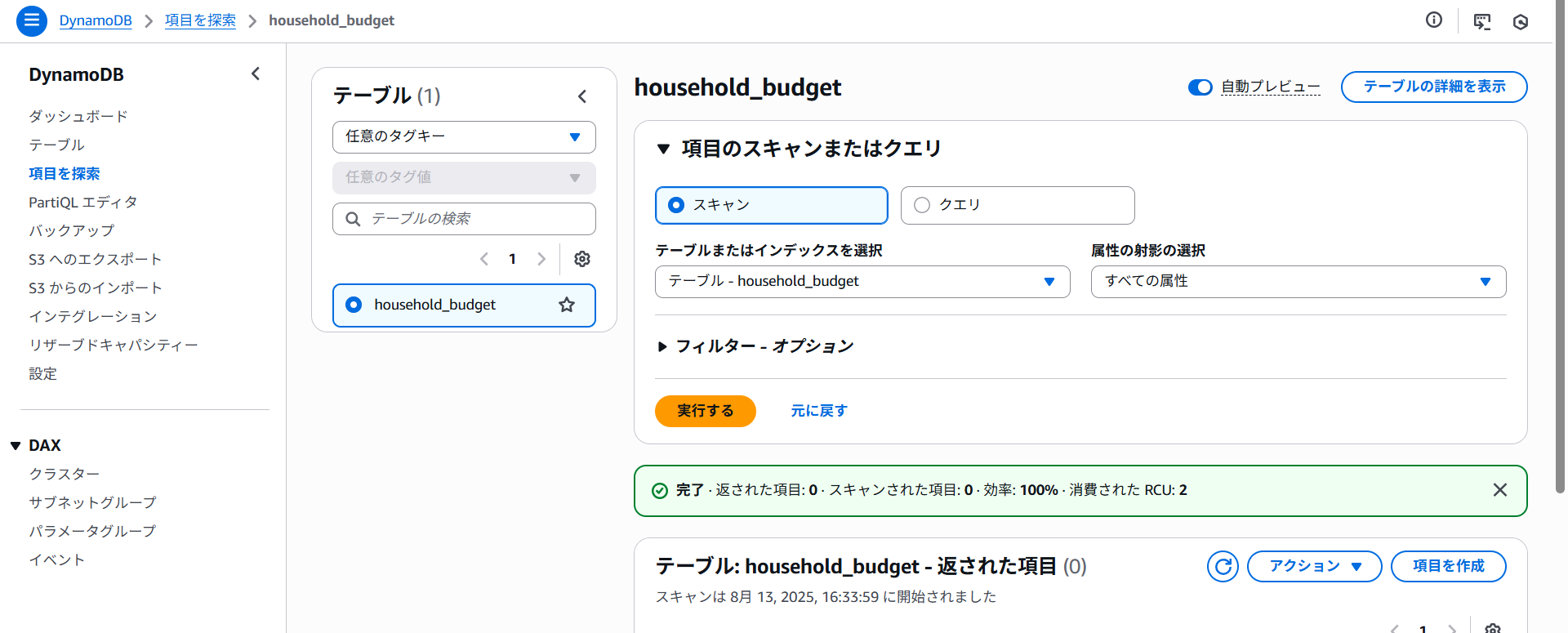This screenshot has width=1568, height=633.
Task: Select the スキャン radio option
Action: pos(676,205)
